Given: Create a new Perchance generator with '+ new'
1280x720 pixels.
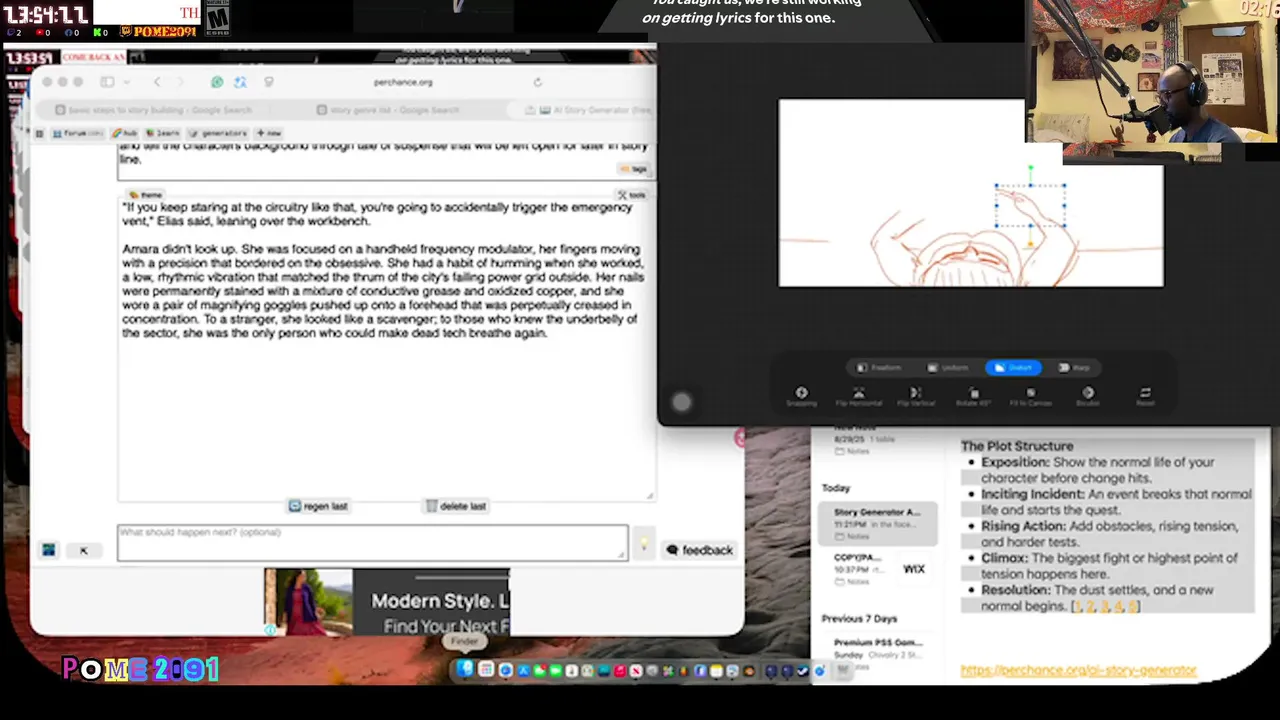Looking at the screenshot, I should coord(269,133).
